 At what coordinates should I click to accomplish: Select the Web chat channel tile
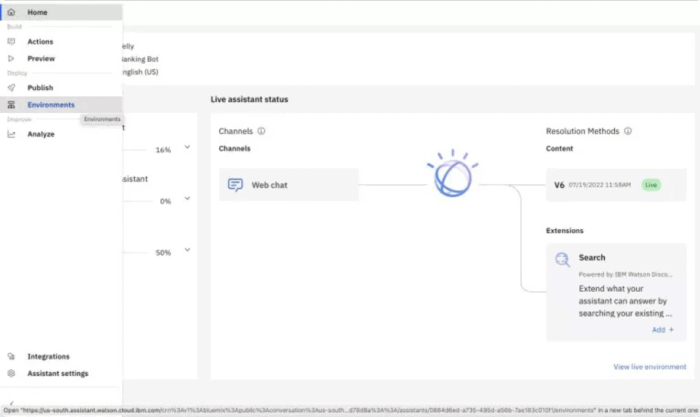point(288,185)
